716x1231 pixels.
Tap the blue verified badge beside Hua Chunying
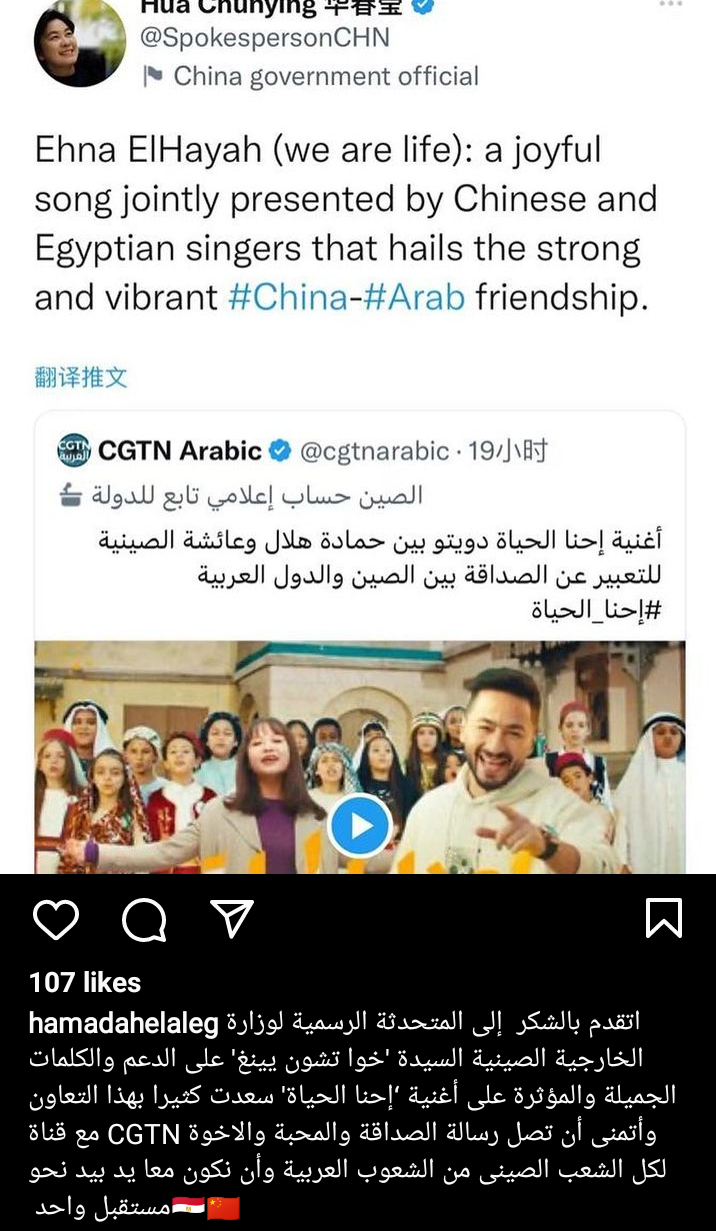click(x=424, y=5)
